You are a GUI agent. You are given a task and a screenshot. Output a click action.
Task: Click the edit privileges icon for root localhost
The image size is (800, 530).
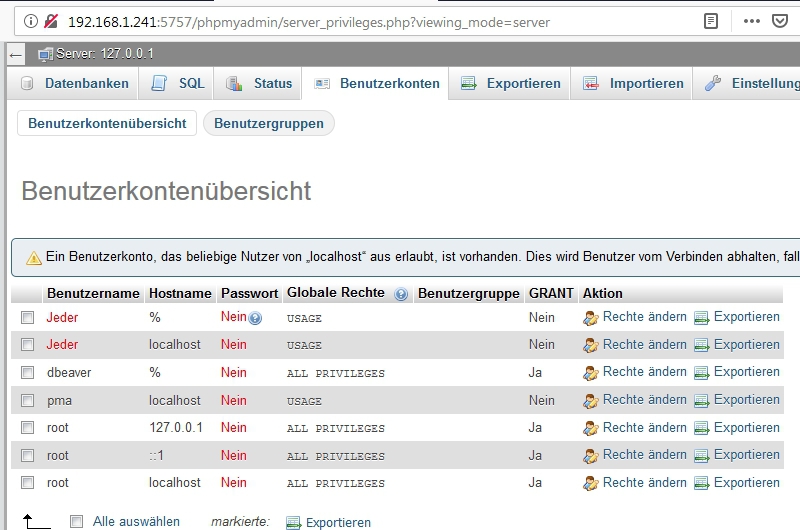[x=591, y=483]
